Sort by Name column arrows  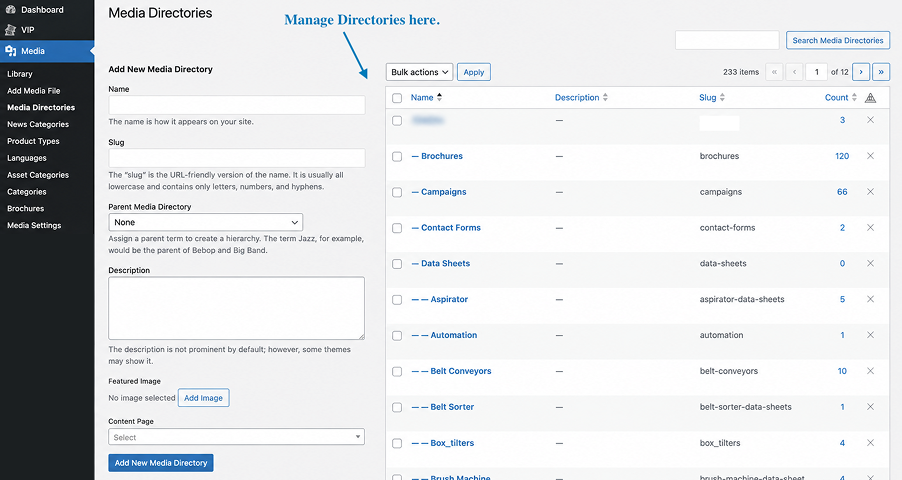click(x=439, y=97)
